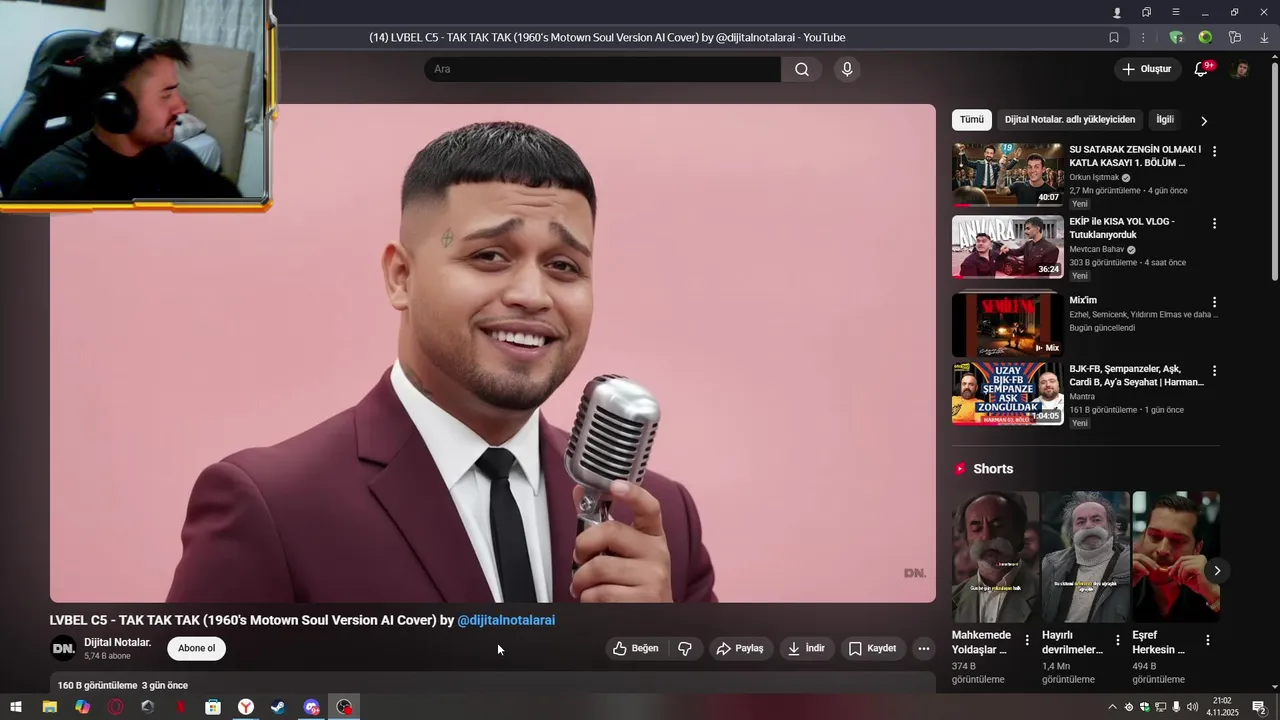Select the Tümü filter chip
Image resolution: width=1280 pixels, height=720 pixels.
pyautogui.click(x=972, y=120)
